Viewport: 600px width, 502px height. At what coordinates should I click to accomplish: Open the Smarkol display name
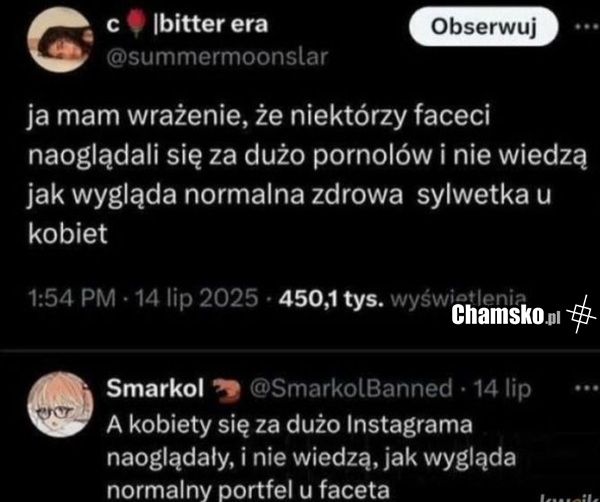155,388
